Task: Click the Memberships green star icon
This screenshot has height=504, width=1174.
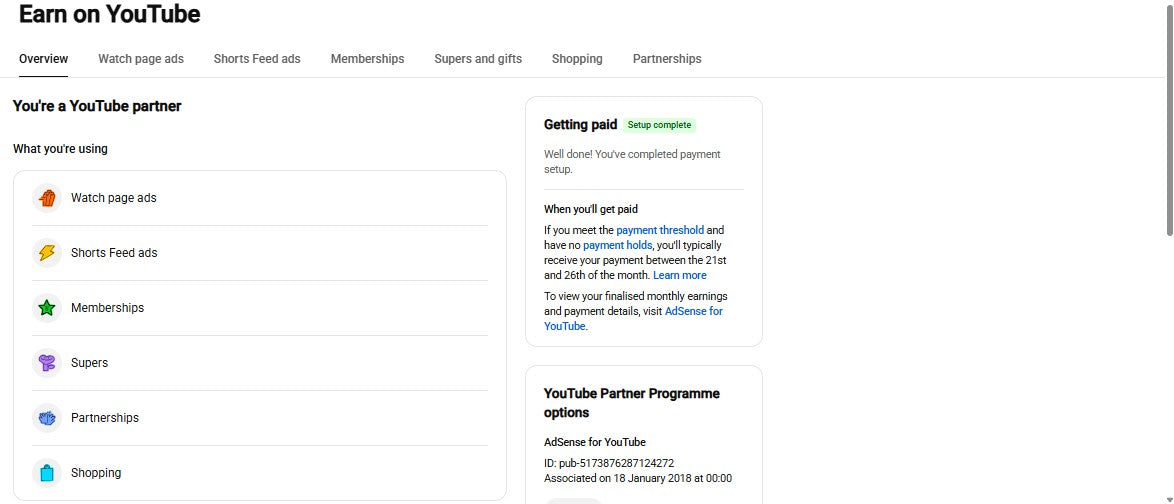Action: (x=46, y=308)
